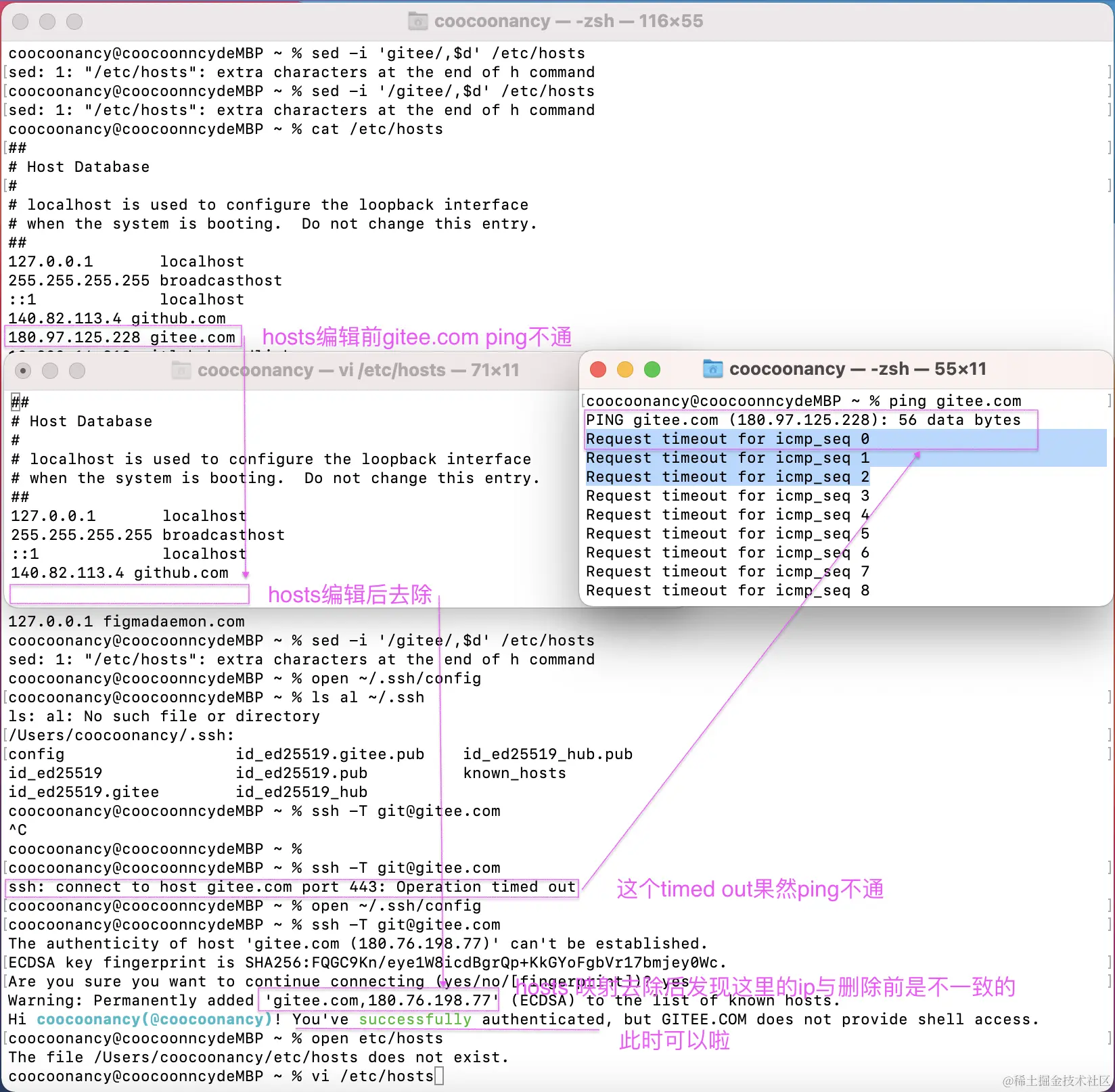Viewport: 1115px width, 1092px height.
Task: Close the back 116×55 zsh window using its leftmost title button
Action: pyautogui.click(x=21, y=22)
